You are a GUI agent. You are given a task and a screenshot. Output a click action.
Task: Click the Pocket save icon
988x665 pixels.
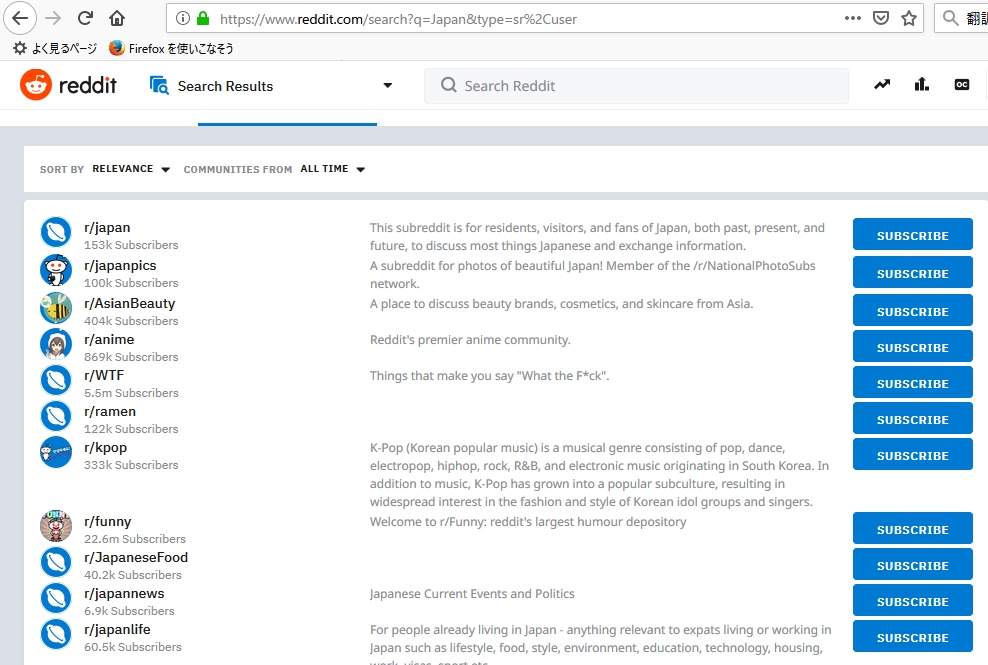(x=881, y=18)
